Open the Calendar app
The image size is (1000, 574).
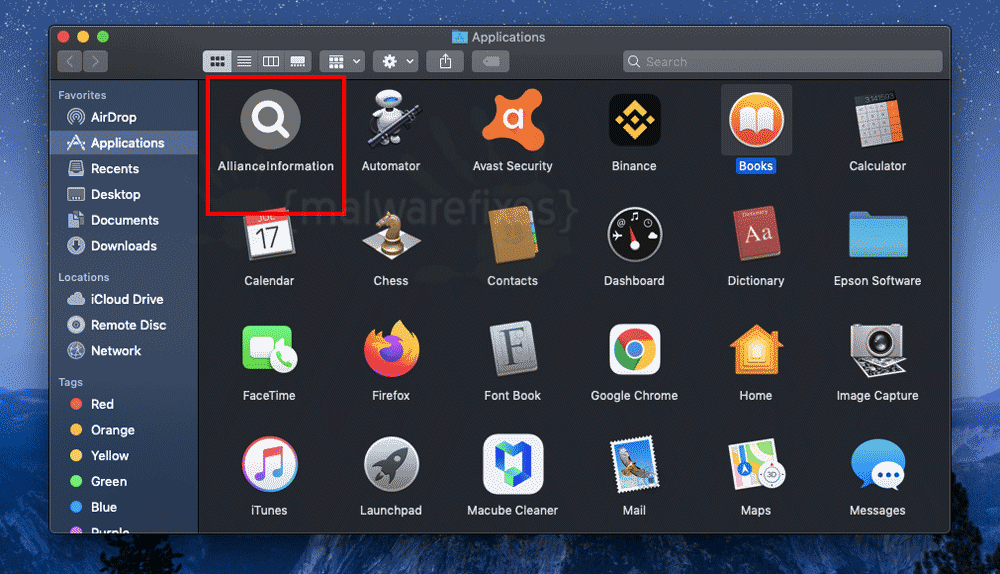(x=269, y=235)
